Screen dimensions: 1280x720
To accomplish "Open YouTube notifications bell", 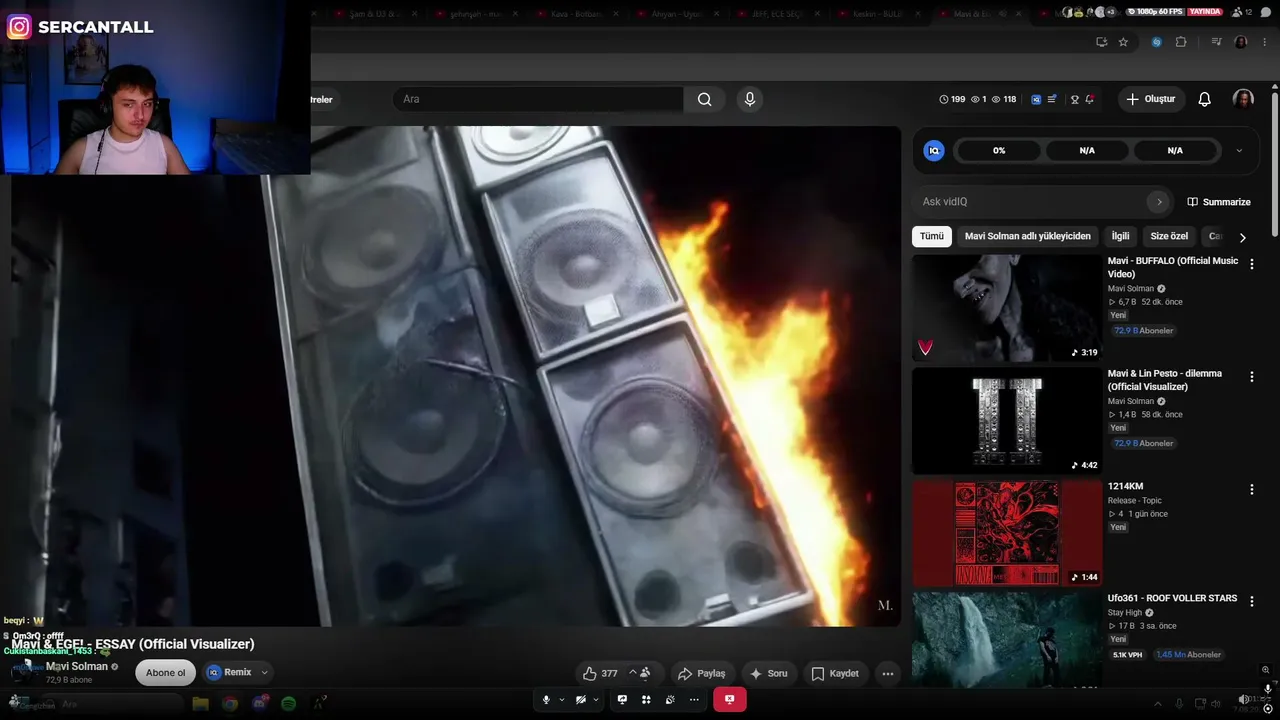I will click(x=1205, y=99).
